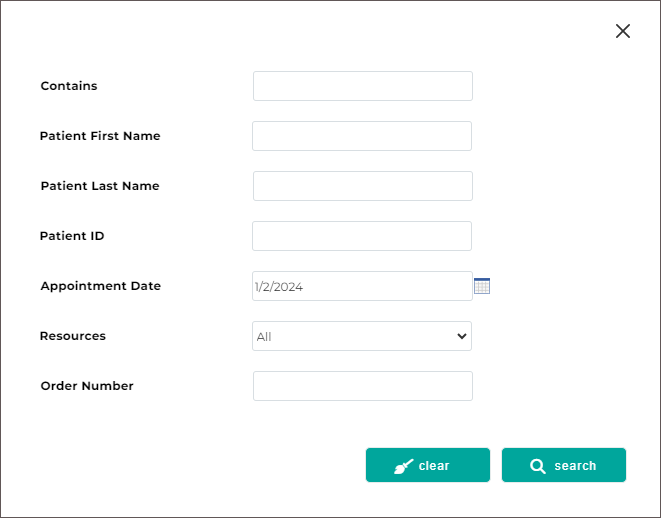The height and width of the screenshot is (518, 661).
Task: Click the Order Number label
Action: 87,386
